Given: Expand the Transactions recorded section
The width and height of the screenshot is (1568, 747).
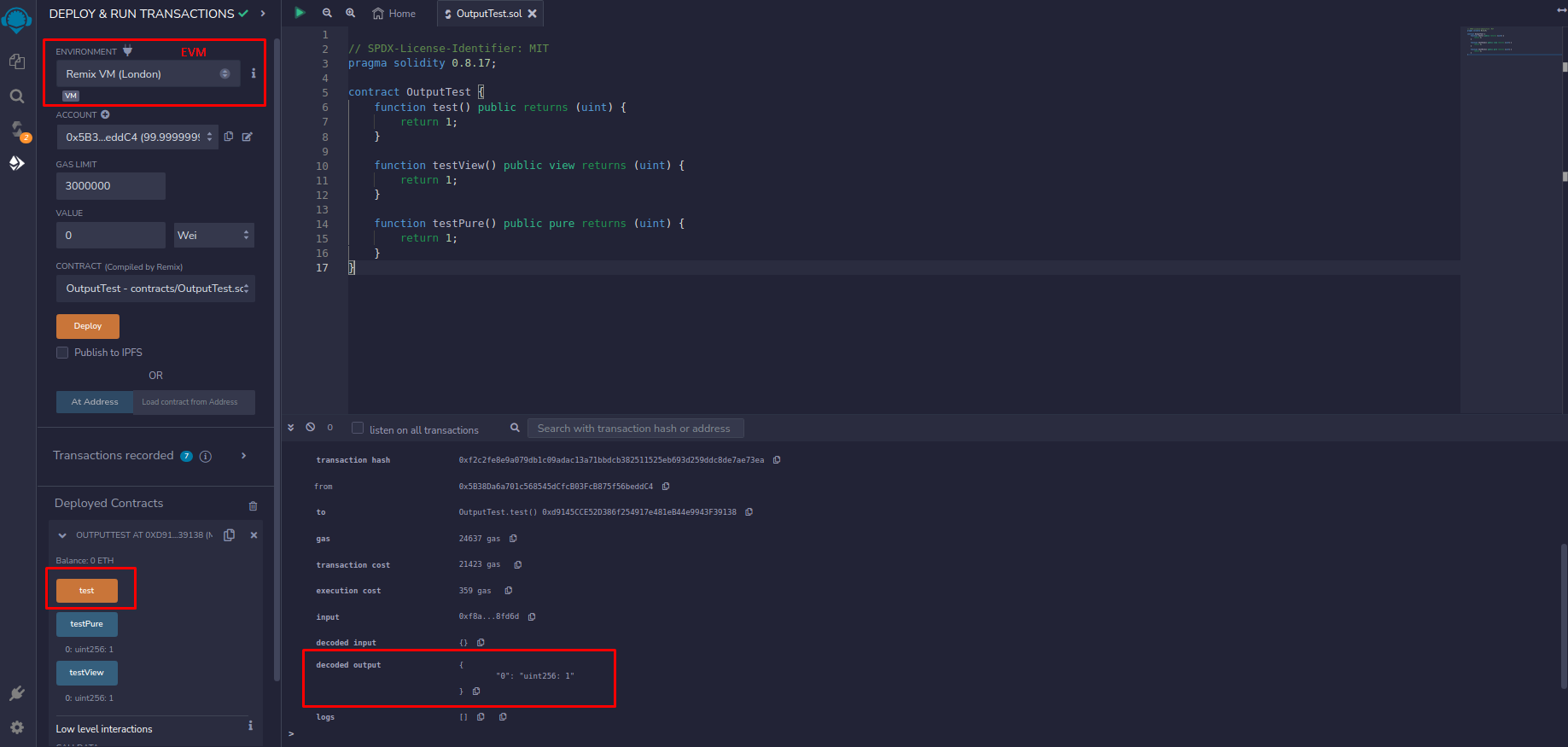Looking at the screenshot, I should 243,456.
